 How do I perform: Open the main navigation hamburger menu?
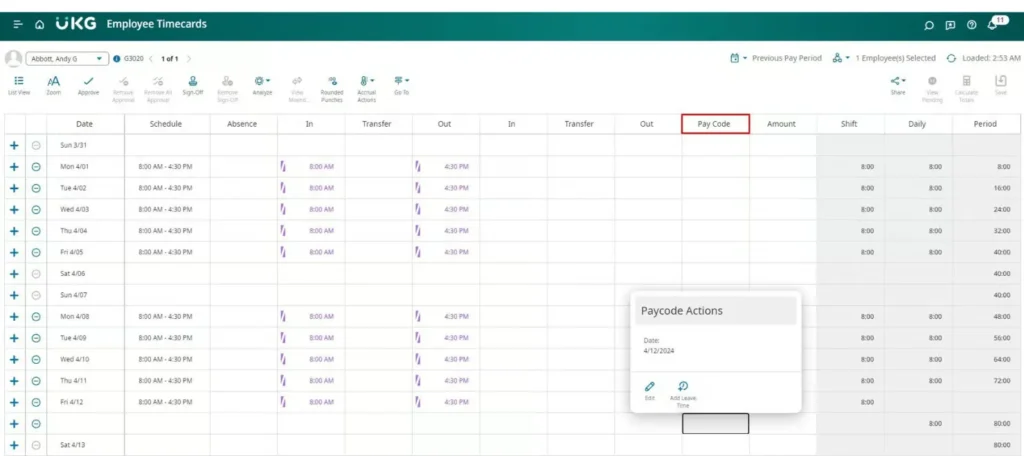pos(18,25)
